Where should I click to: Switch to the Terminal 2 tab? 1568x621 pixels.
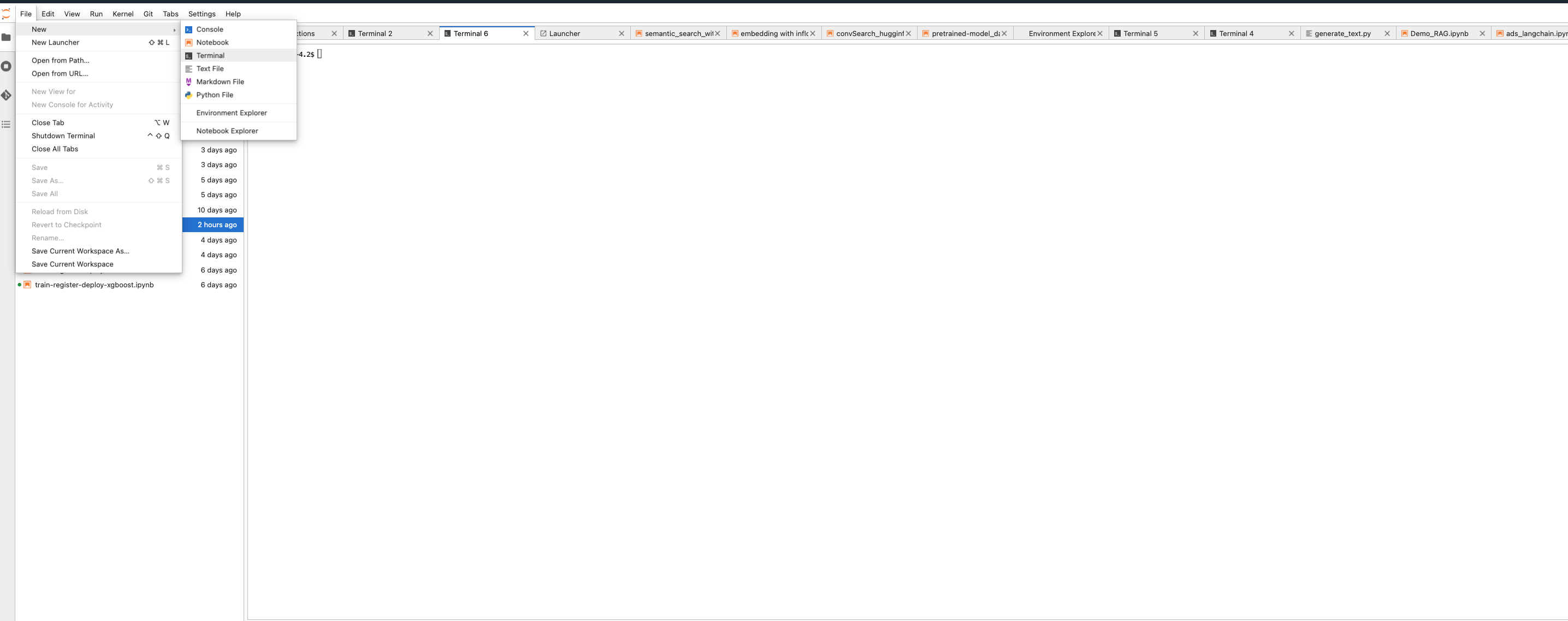point(375,33)
